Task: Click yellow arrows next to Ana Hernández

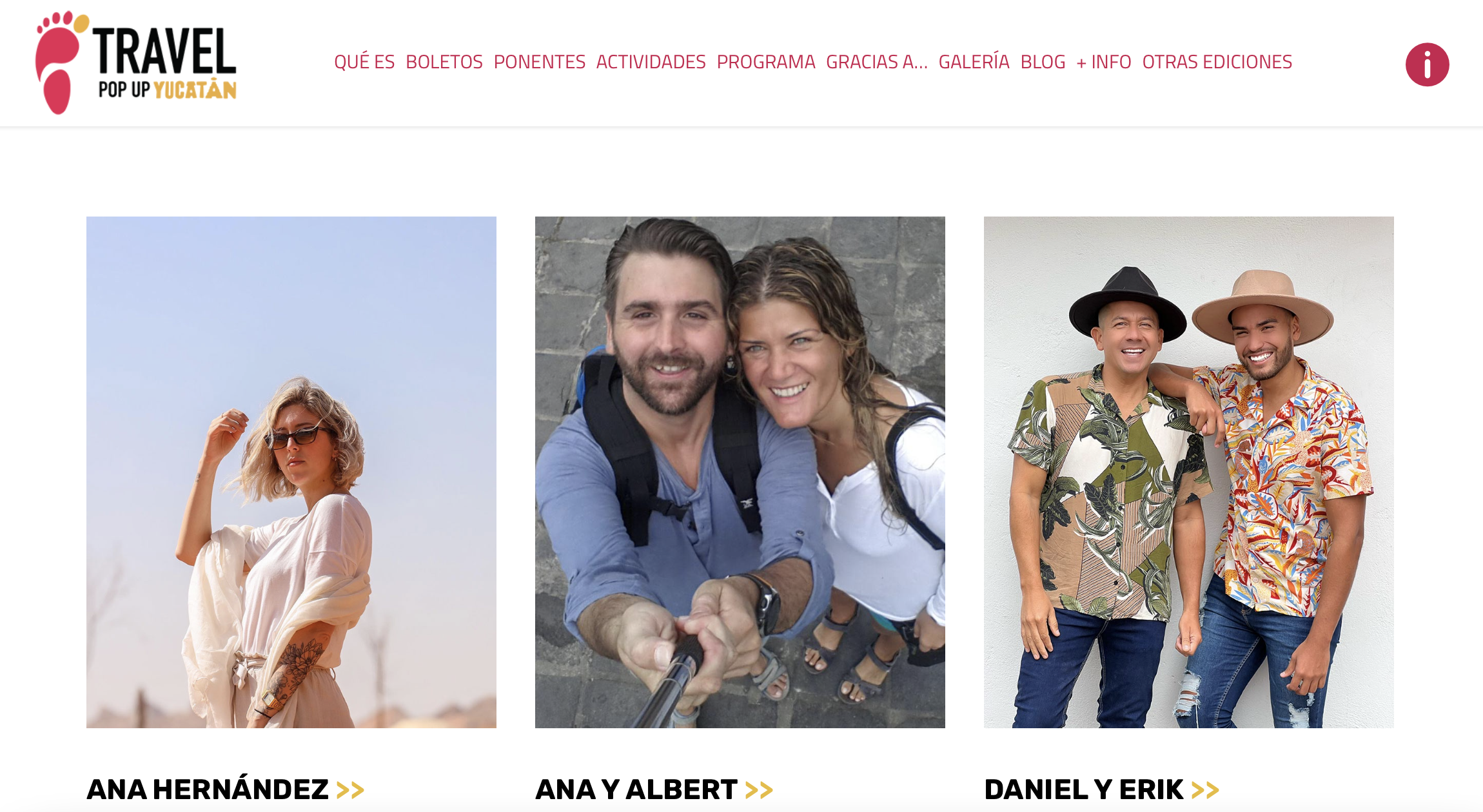Action: (350, 790)
